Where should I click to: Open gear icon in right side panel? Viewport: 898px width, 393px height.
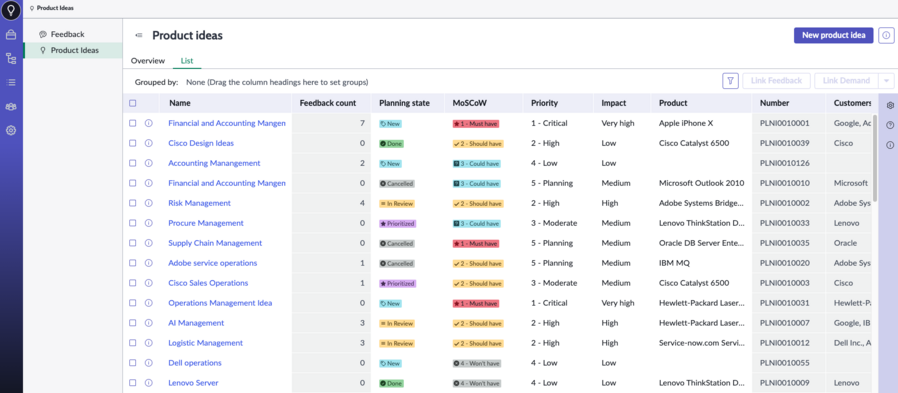[890, 105]
